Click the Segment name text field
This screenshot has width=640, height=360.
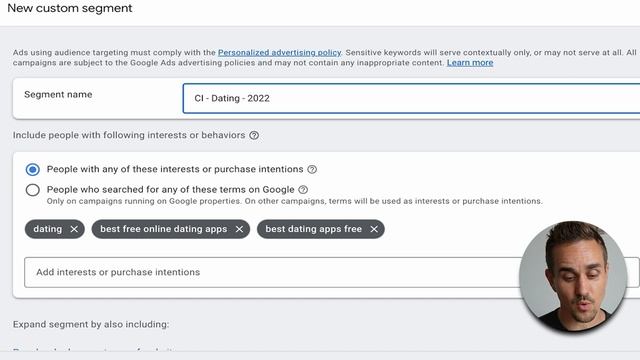411,98
